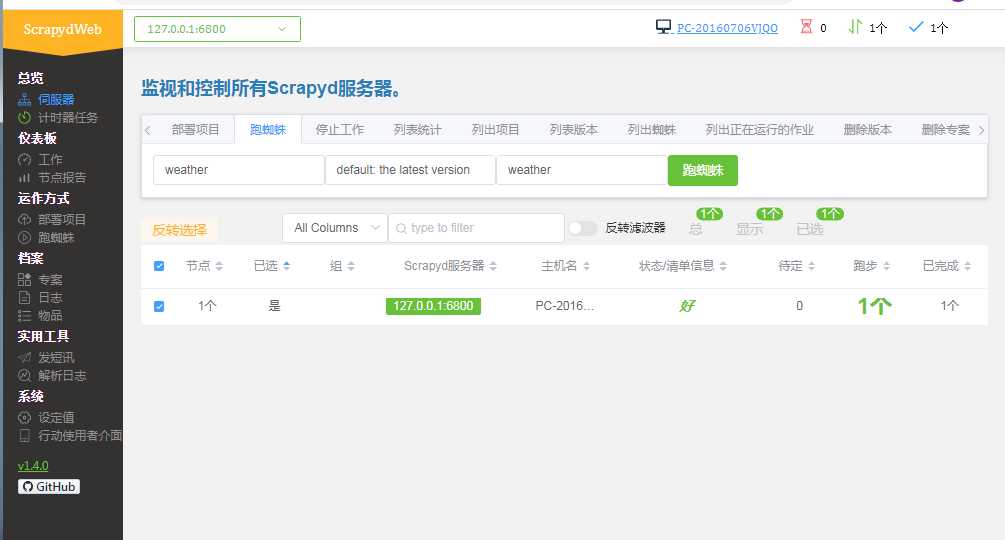Click the green 127.0.0.1:6800 server tag
1005x540 pixels.
[433, 306]
